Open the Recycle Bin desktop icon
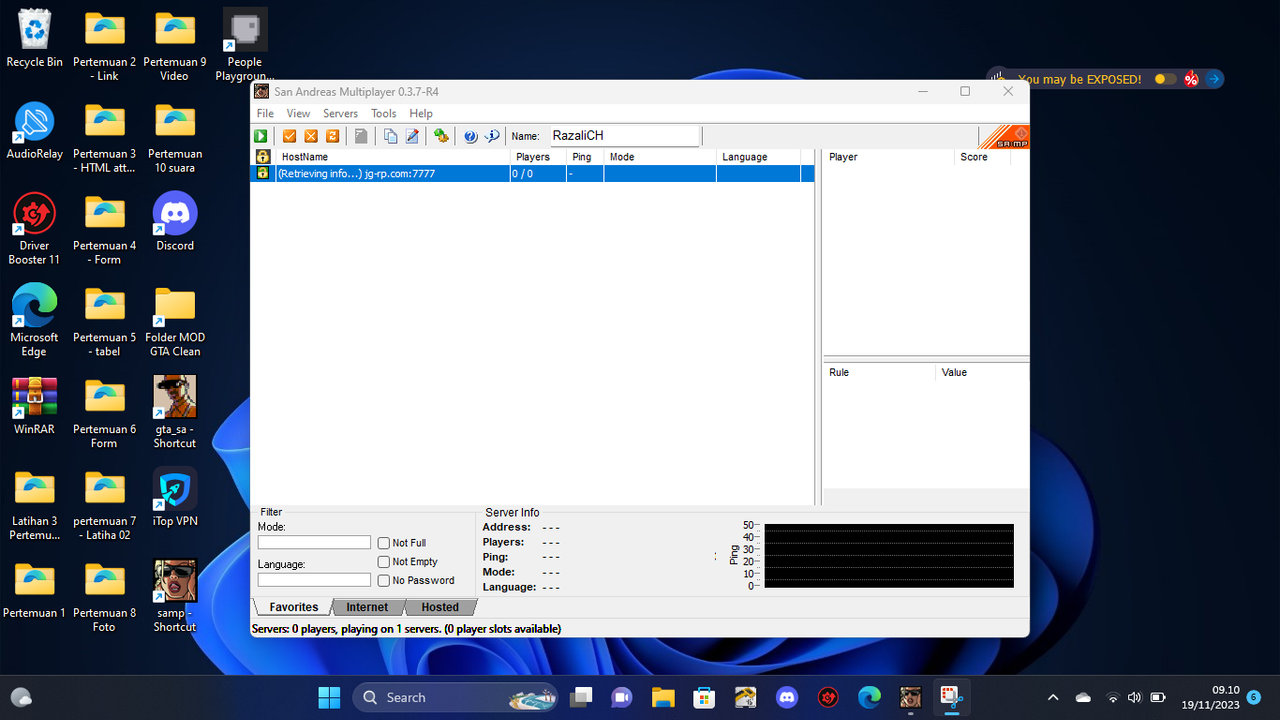Image resolution: width=1280 pixels, height=720 pixels. (x=35, y=38)
